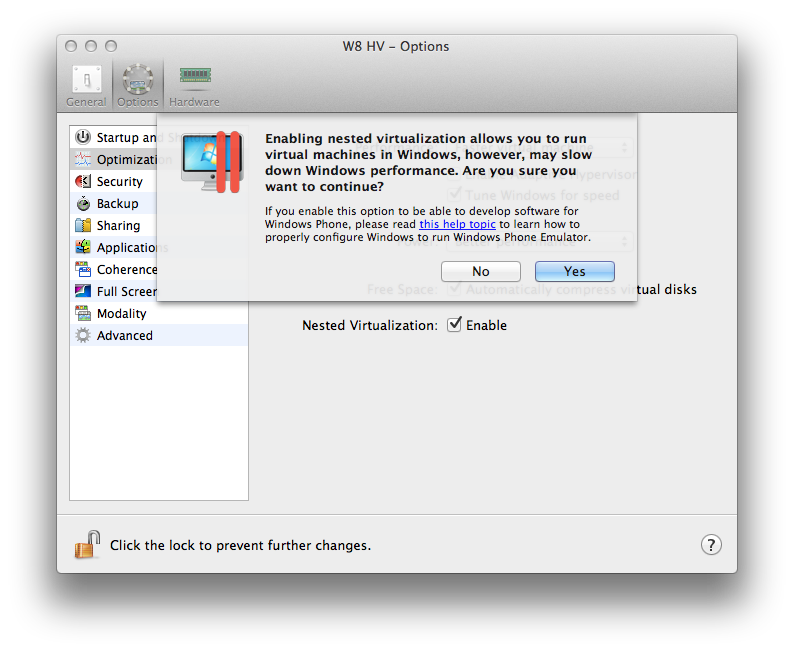The width and height of the screenshot is (794, 652).
Task: Go to Security settings
Action: pyautogui.click(x=158, y=181)
